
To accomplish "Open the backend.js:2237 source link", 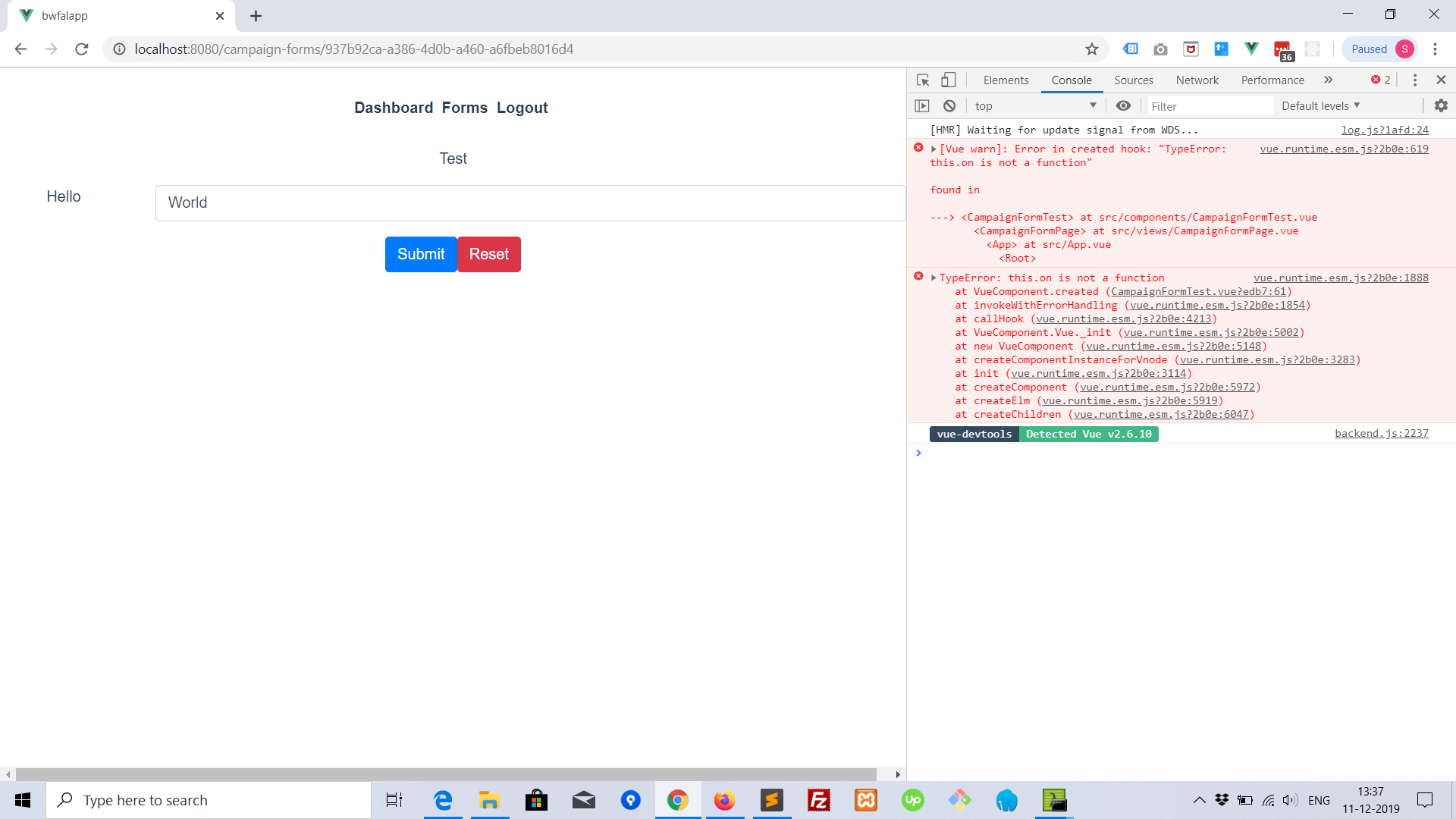I will click(x=1382, y=433).
